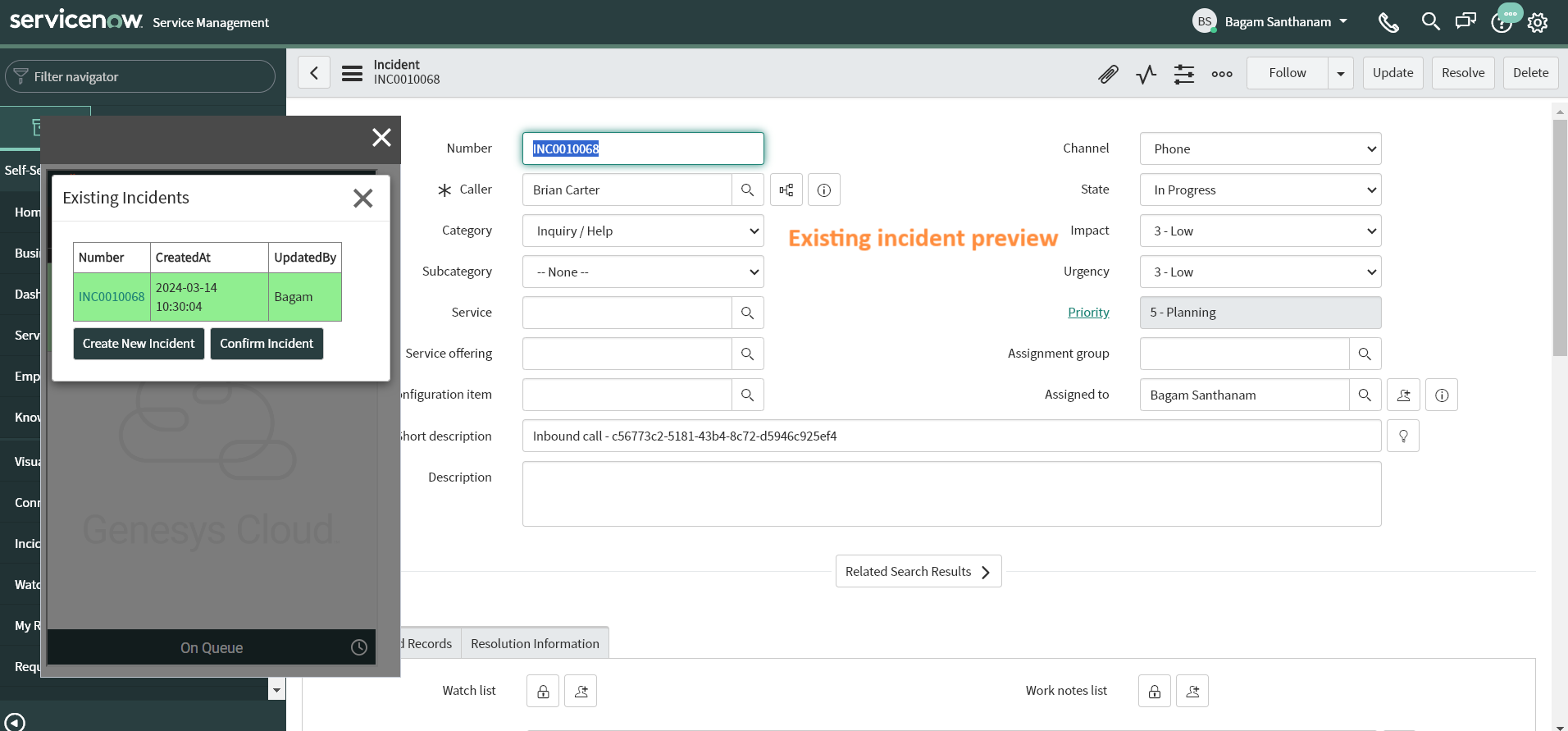Expand Related Search Results
The image size is (1568, 731).
[x=918, y=571]
